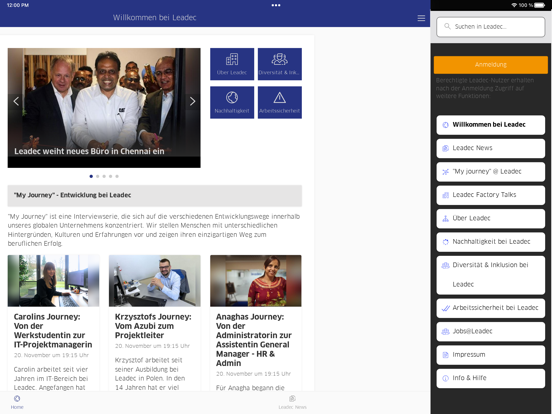The width and height of the screenshot is (552, 414).
Task: Show next carousel slide arrow
Action: pos(192,101)
